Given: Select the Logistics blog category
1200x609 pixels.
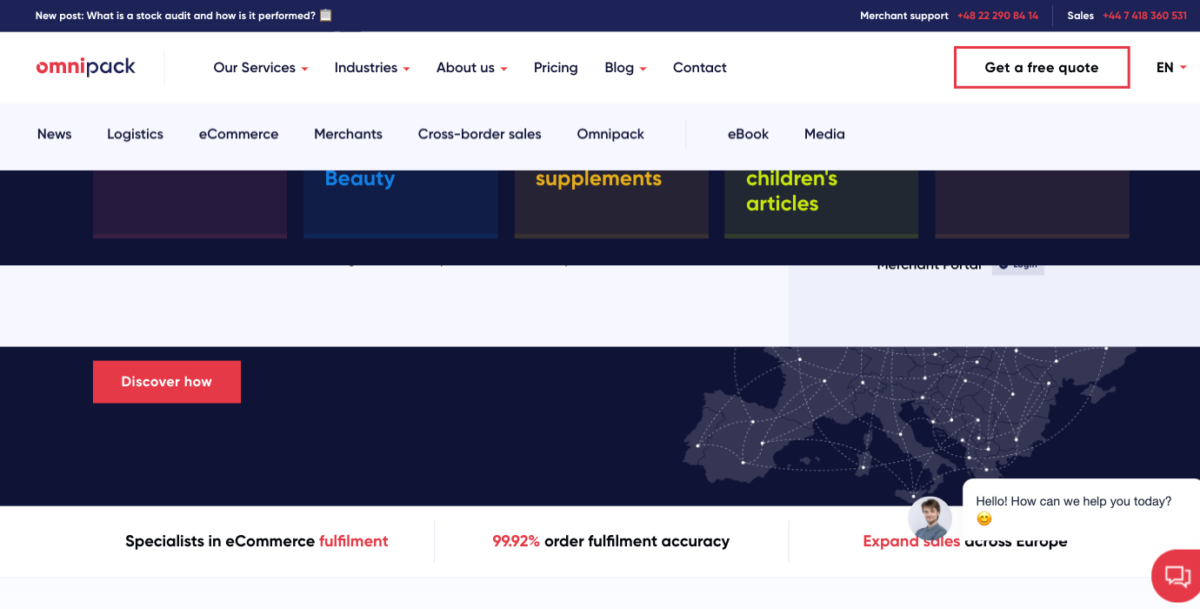Looking at the screenshot, I should click(135, 134).
